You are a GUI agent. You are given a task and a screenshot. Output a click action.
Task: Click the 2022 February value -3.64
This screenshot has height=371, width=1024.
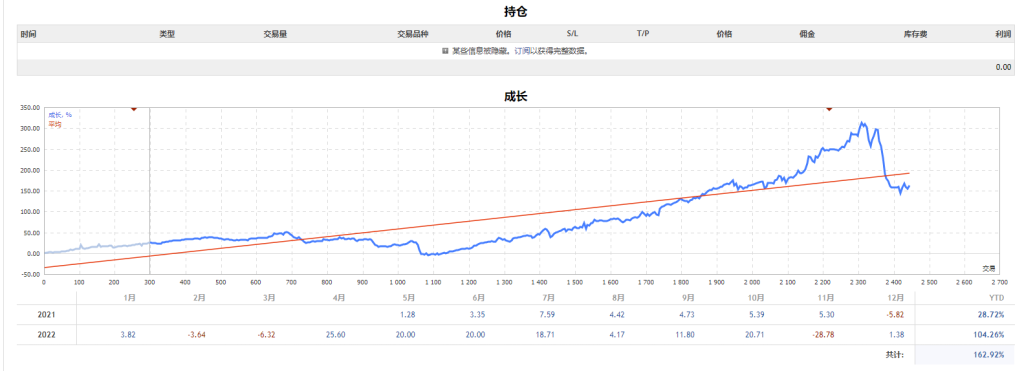coord(197,334)
